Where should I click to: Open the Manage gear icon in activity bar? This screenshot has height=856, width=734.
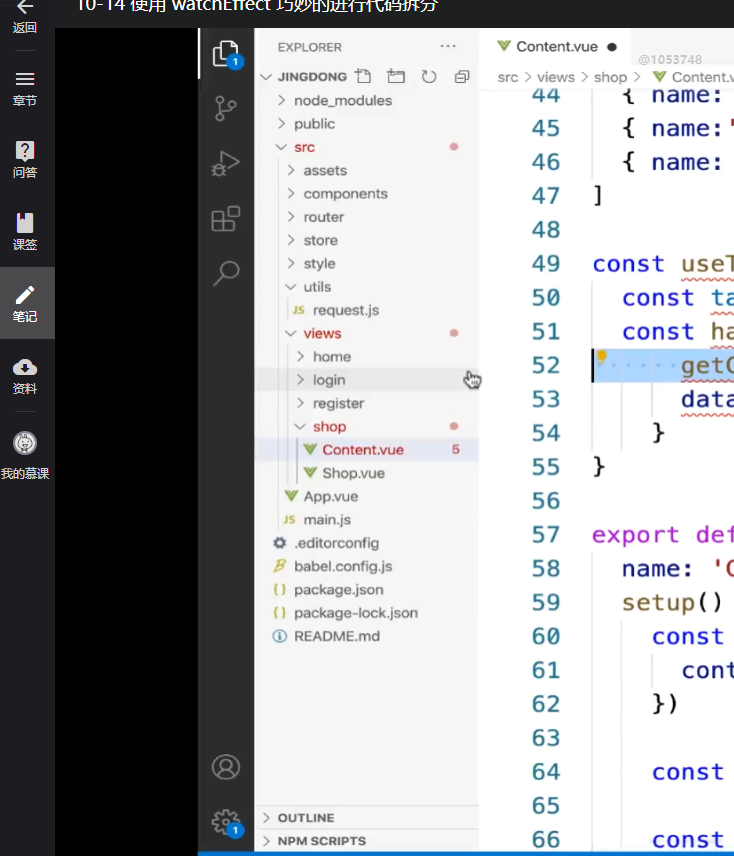click(225, 822)
